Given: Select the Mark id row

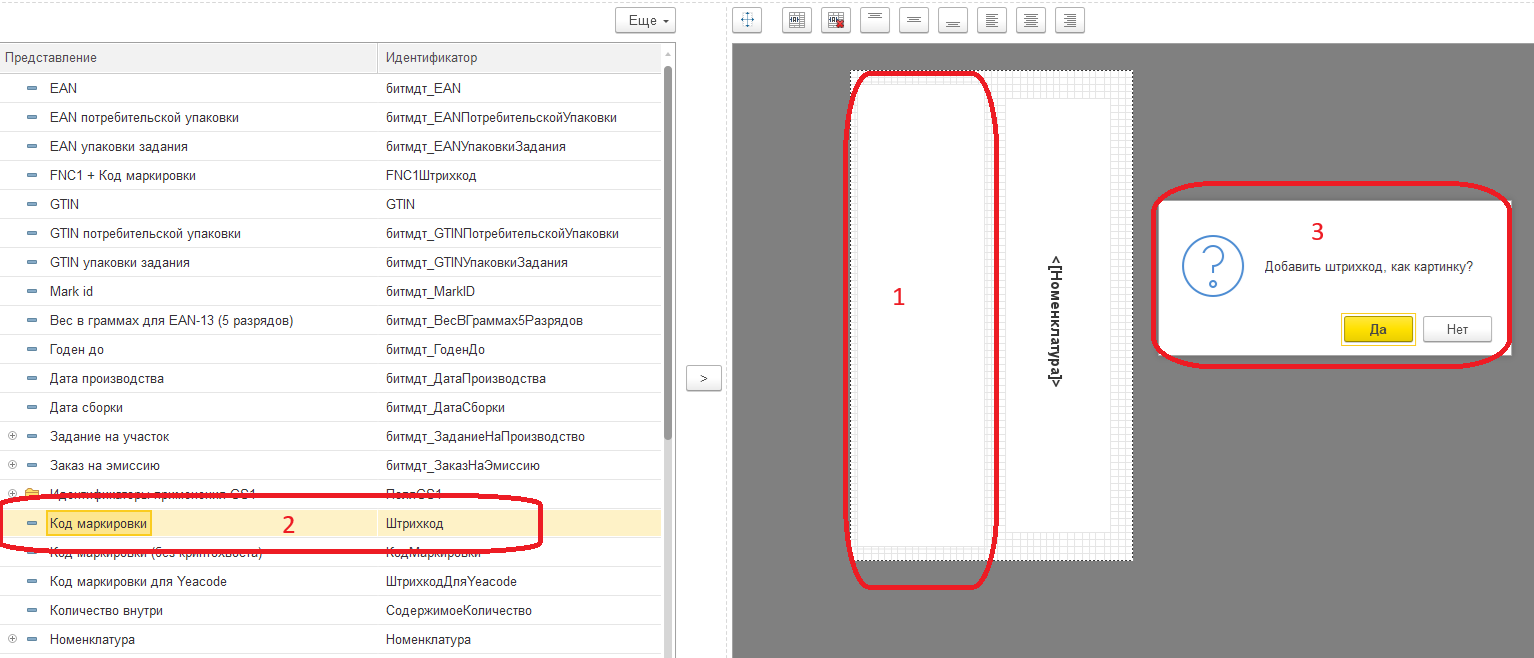Looking at the screenshot, I should [x=330, y=291].
